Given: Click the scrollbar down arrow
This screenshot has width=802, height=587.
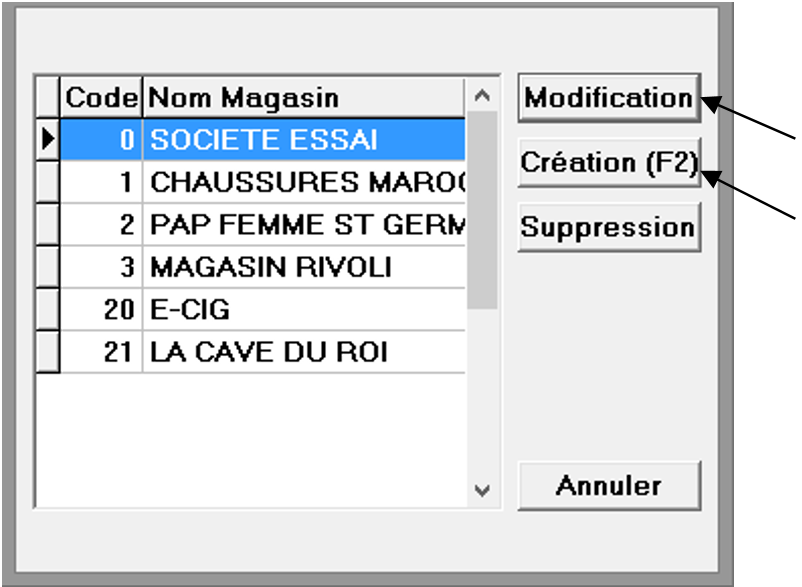Looking at the screenshot, I should point(482,490).
